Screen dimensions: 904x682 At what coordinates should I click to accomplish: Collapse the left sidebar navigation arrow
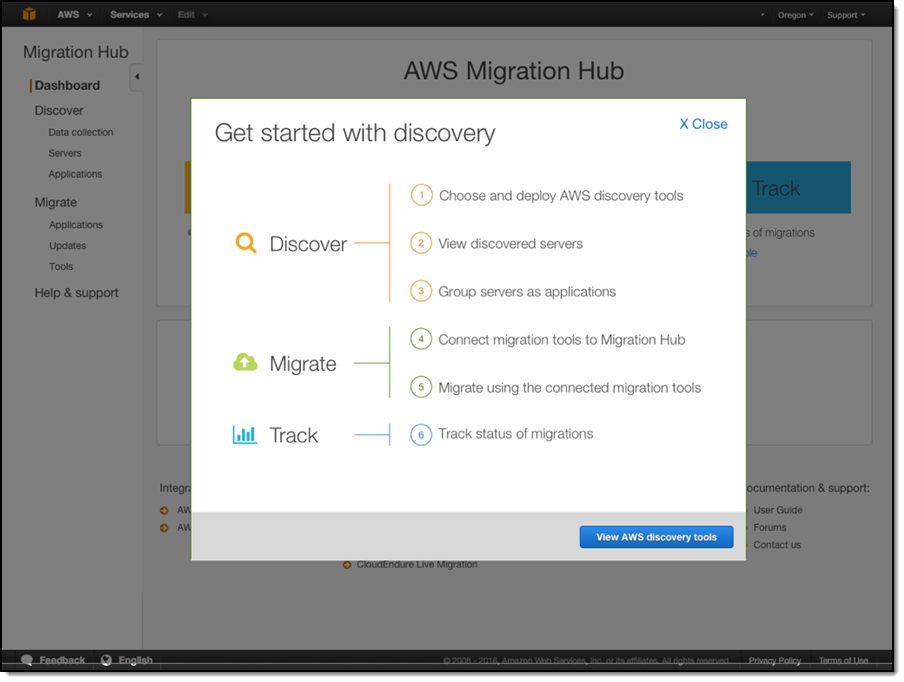(x=137, y=77)
